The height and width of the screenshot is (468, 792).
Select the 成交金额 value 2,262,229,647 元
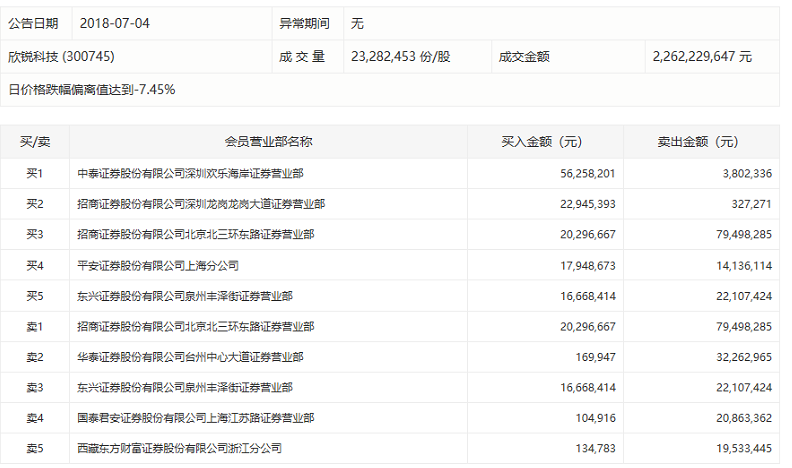[701, 57]
